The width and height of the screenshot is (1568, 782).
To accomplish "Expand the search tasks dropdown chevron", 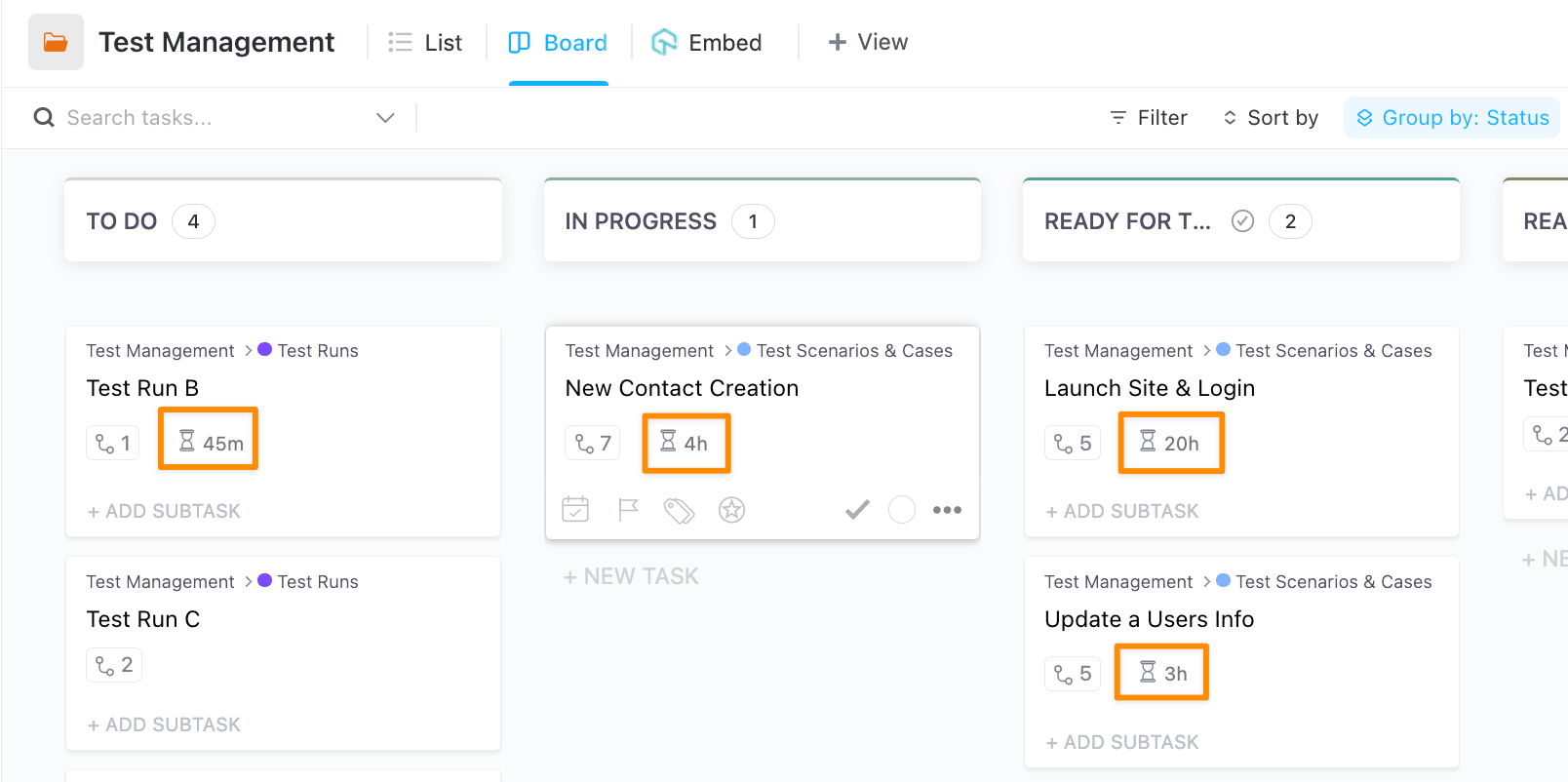I will [385, 118].
